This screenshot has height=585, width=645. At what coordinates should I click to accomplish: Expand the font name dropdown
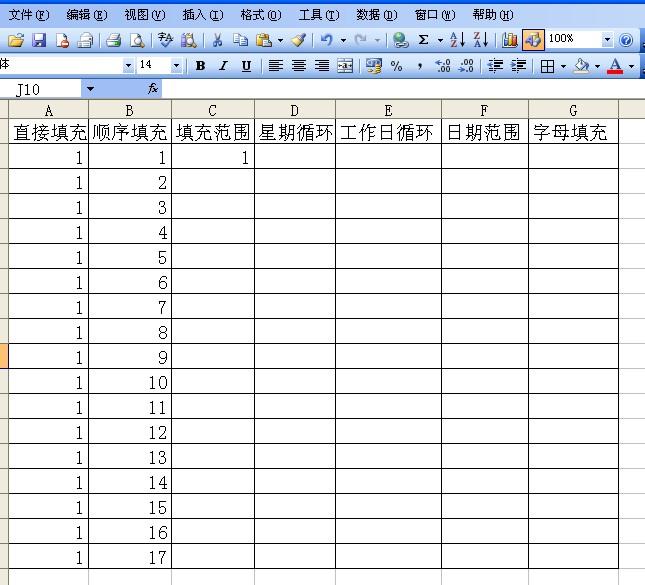(x=128, y=65)
